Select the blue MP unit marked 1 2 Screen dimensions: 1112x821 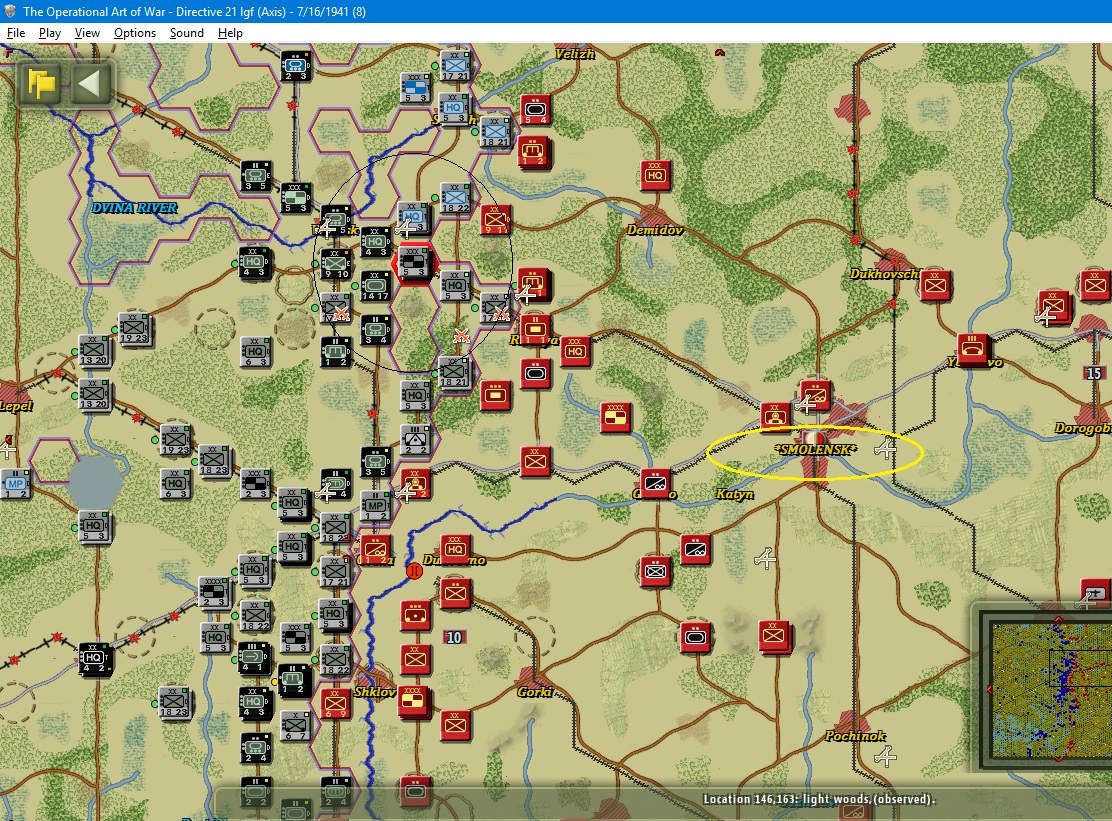click(14, 484)
